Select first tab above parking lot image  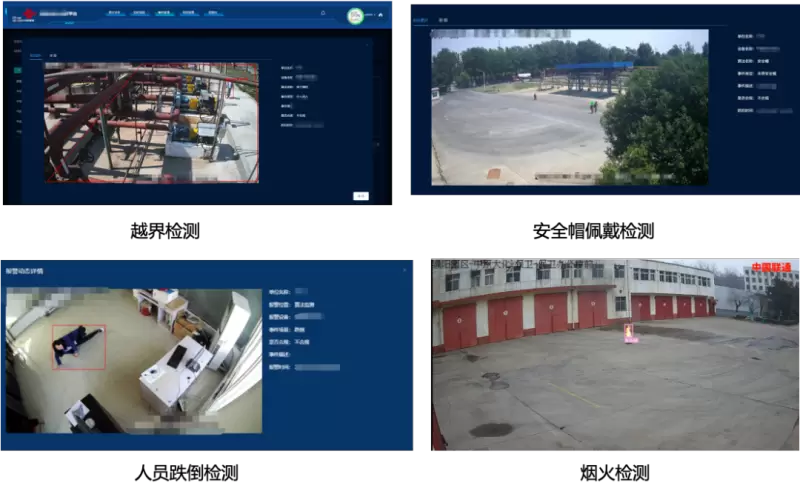click(x=421, y=20)
